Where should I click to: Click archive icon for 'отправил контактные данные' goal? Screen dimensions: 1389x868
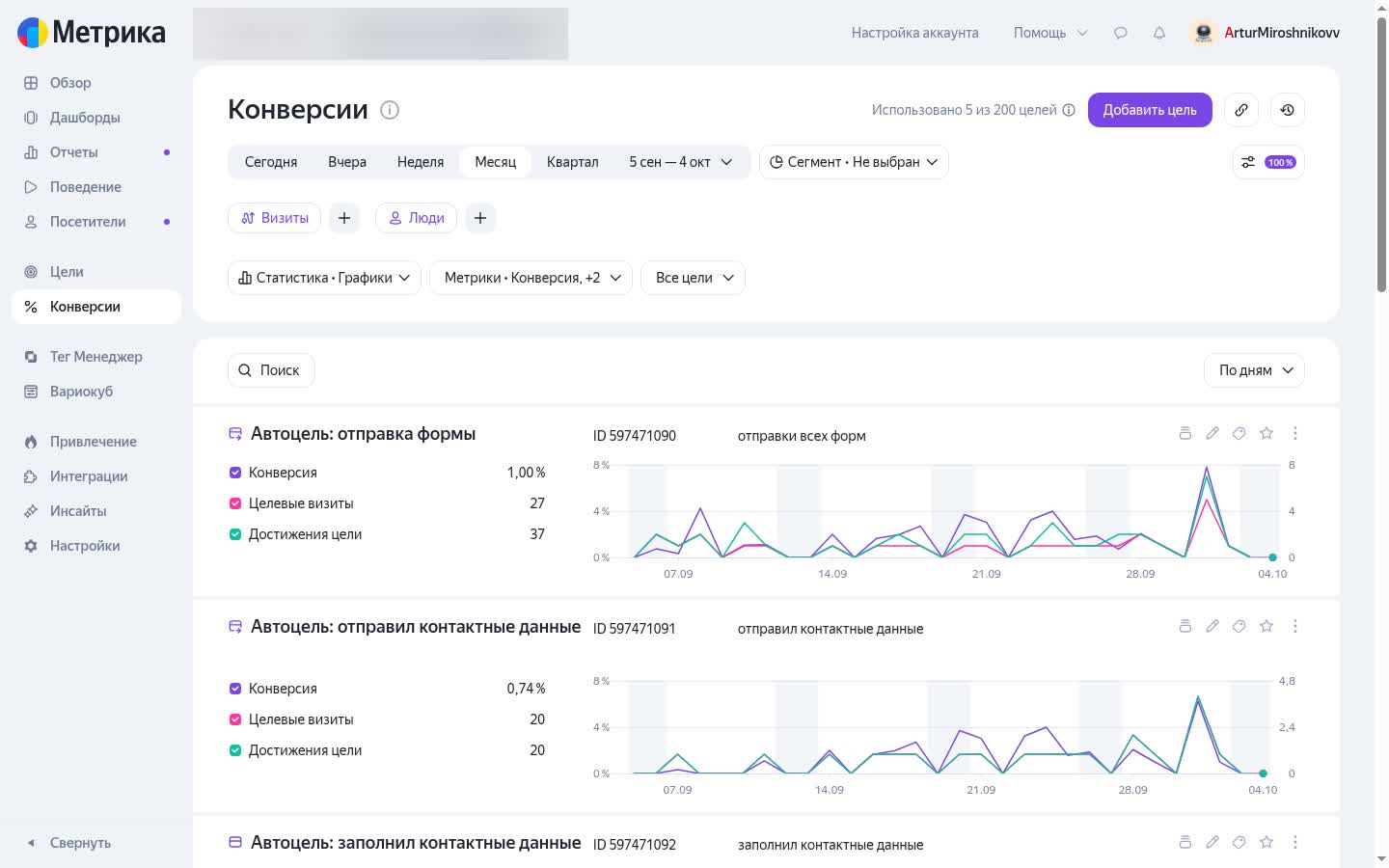(x=1185, y=627)
